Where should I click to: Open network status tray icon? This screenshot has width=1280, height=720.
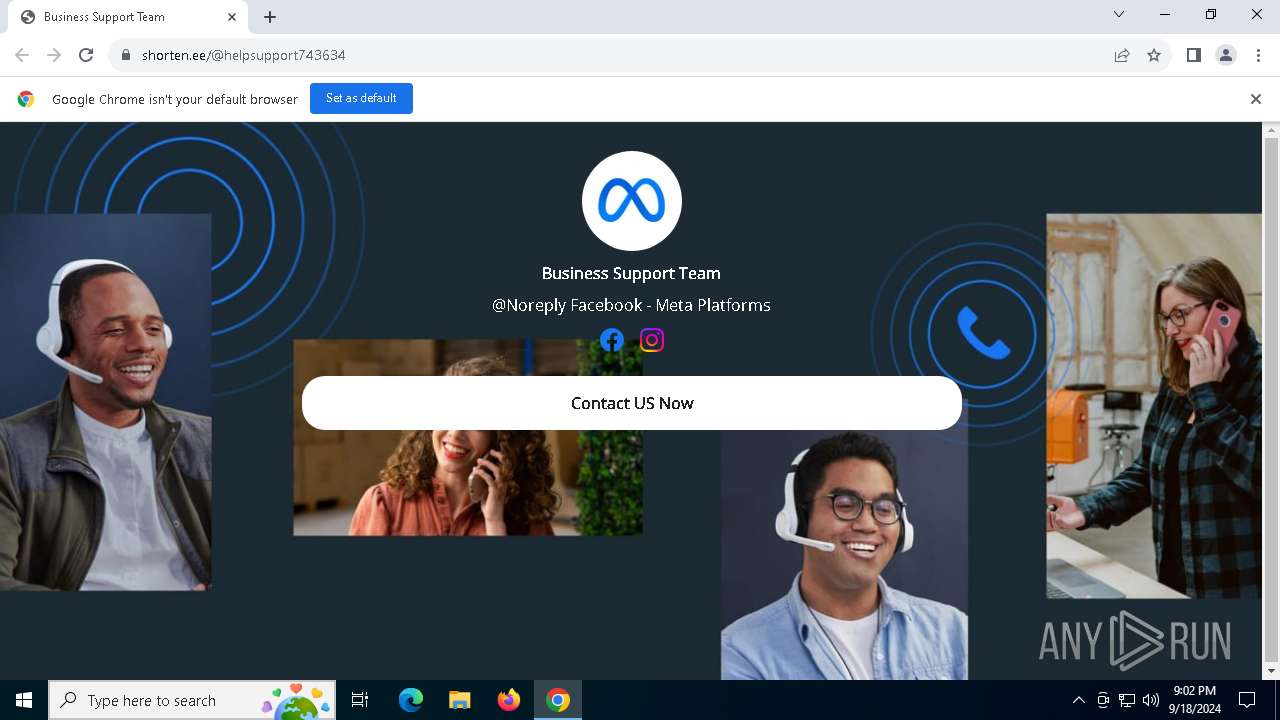(x=1127, y=700)
